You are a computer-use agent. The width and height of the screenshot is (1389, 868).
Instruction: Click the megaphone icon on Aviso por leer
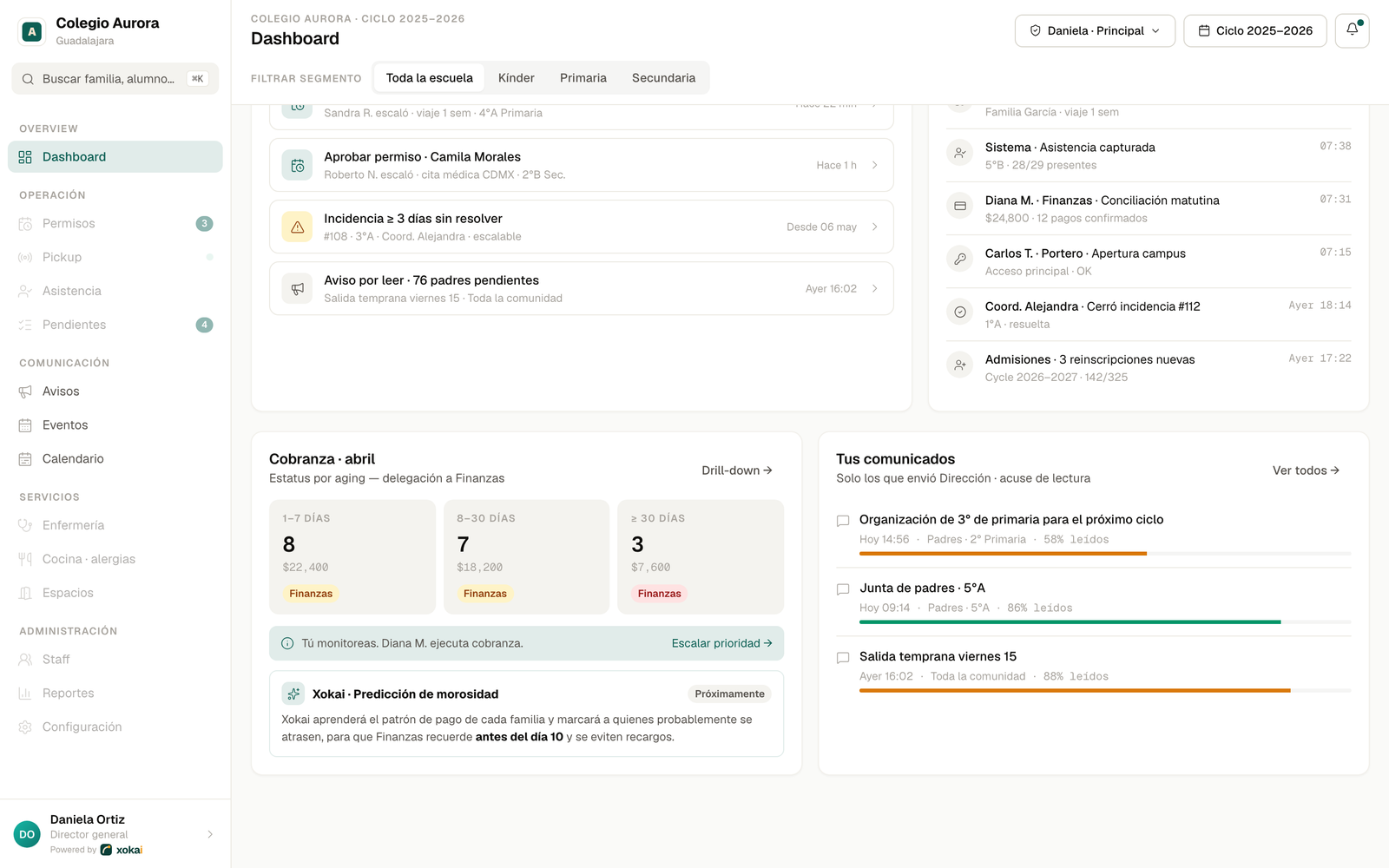click(x=297, y=289)
